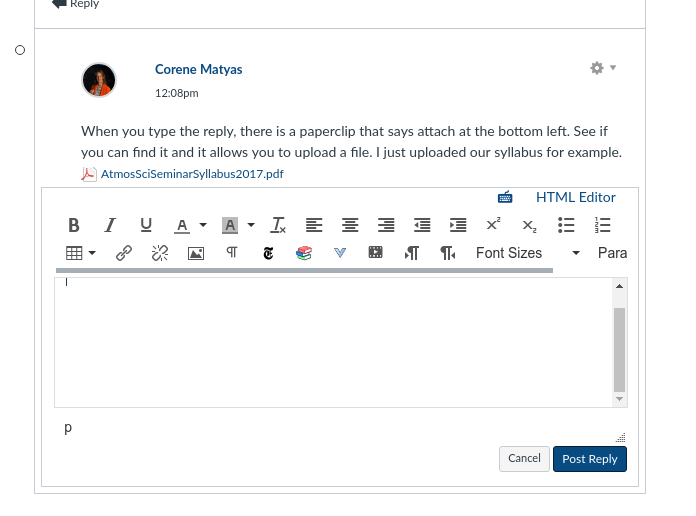Align text left
The height and width of the screenshot is (516, 696).
pyautogui.click(x=314, y=225)
